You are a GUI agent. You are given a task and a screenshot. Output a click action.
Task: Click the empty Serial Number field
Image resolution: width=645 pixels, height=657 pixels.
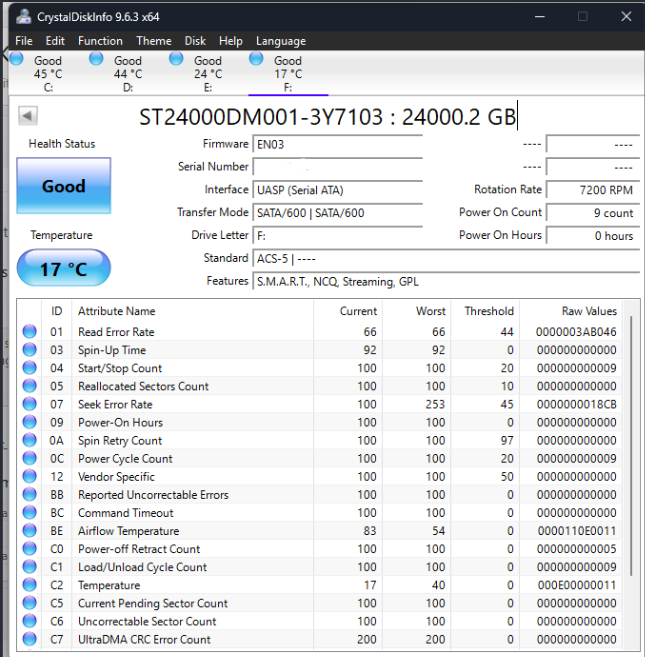pyautogui.click(x=337, y=167)
